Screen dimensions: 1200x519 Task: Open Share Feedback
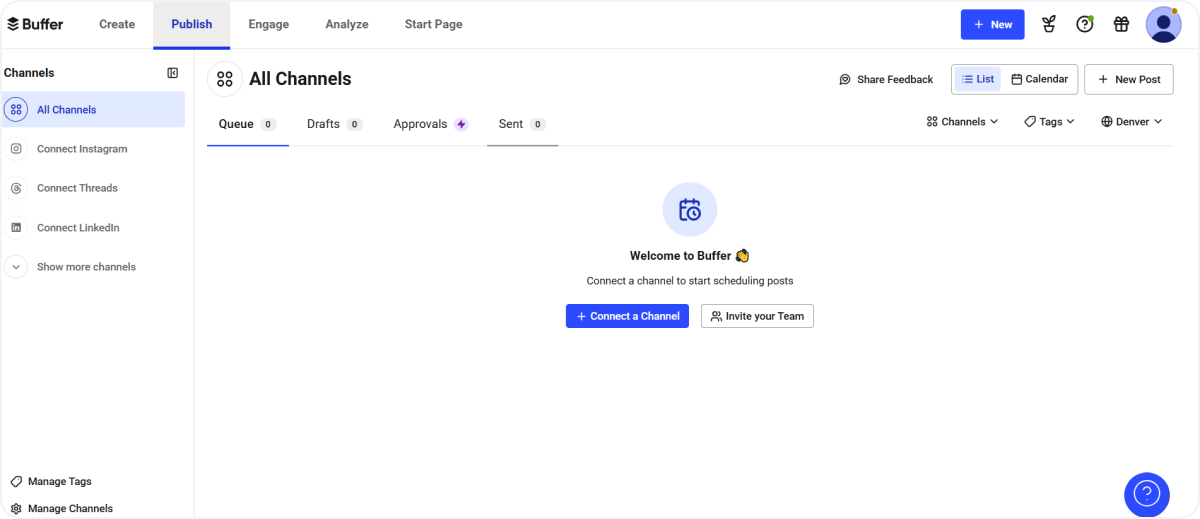tap(886, 79)
